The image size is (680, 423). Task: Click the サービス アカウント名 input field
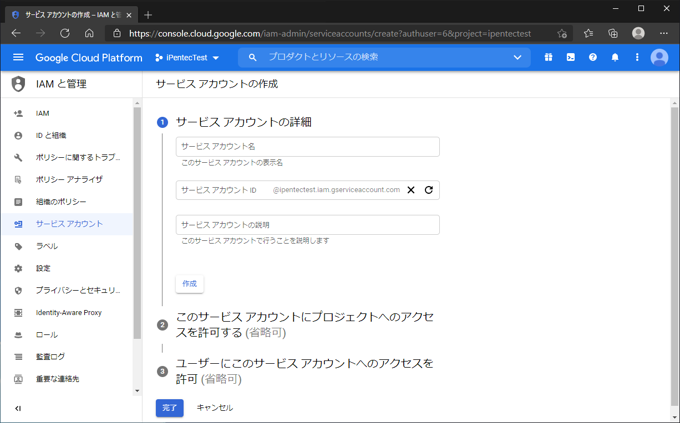[307, 147]
